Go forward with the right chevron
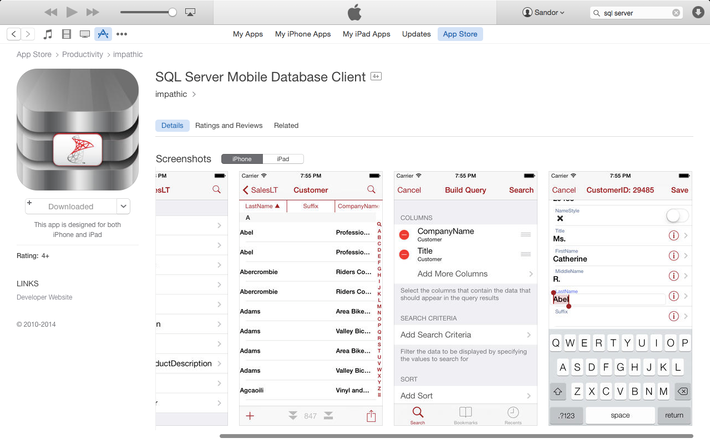710x443 pixels. pos(28,34)
